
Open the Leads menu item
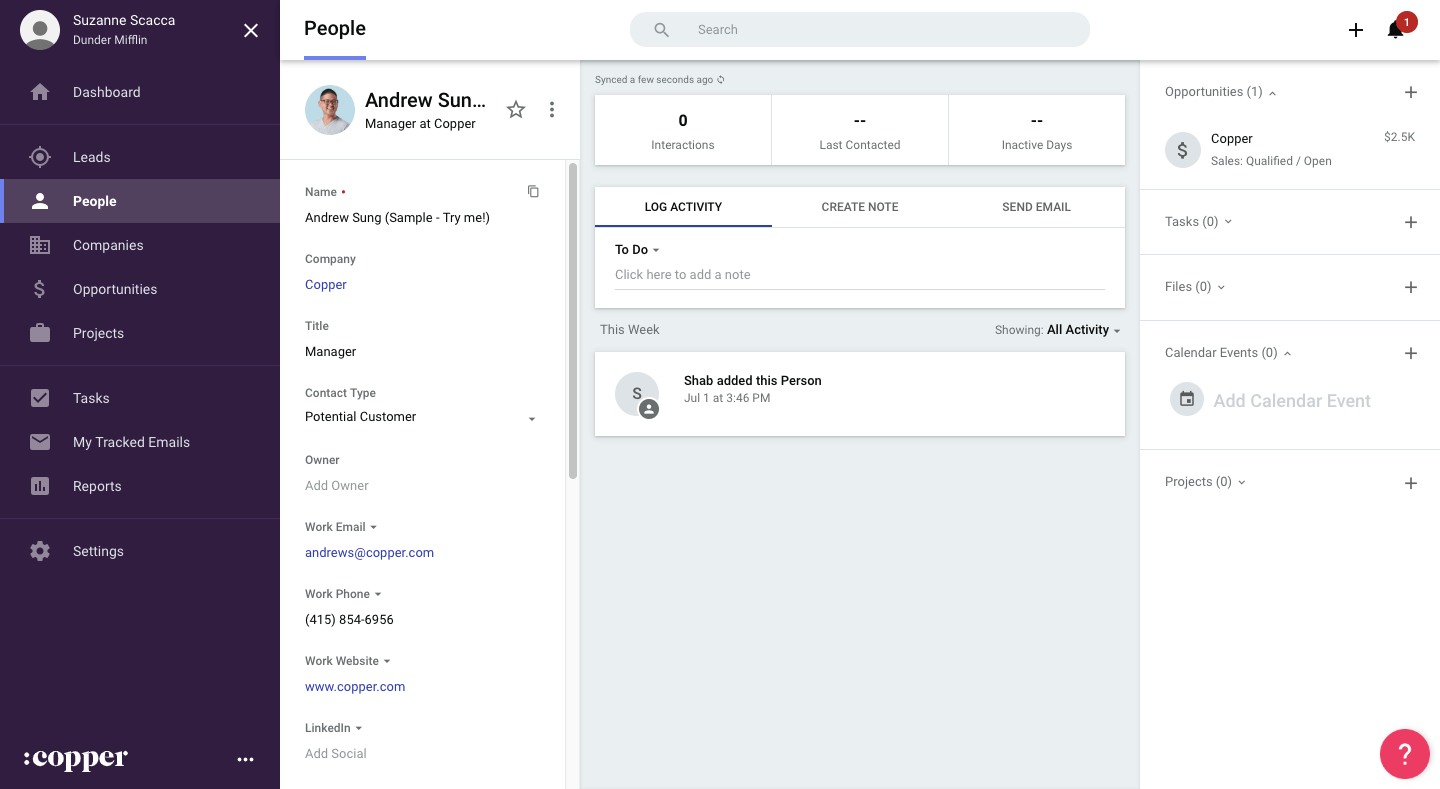(x=140, y=157)
